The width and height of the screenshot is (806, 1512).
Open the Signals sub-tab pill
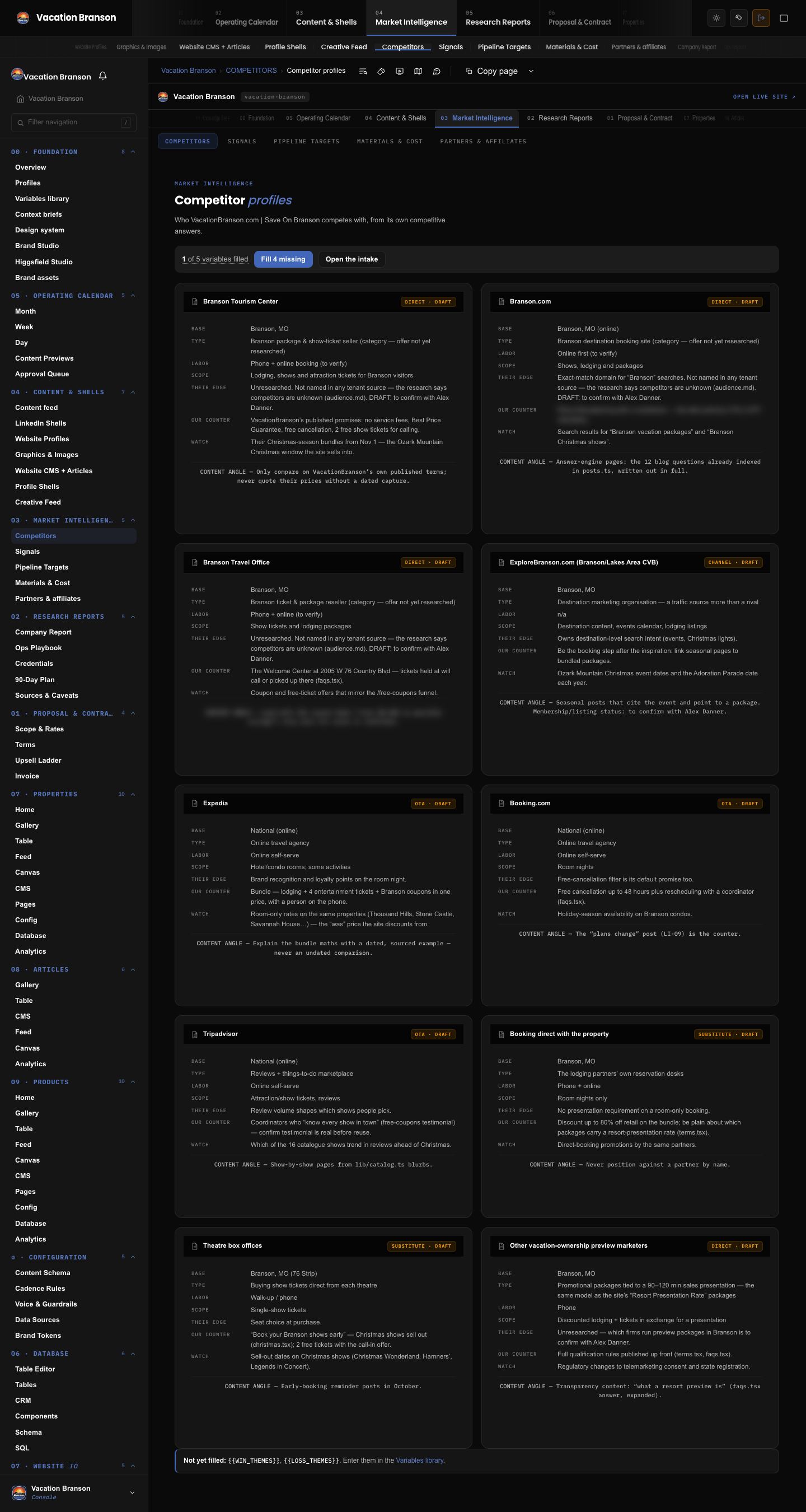point(242,142)
